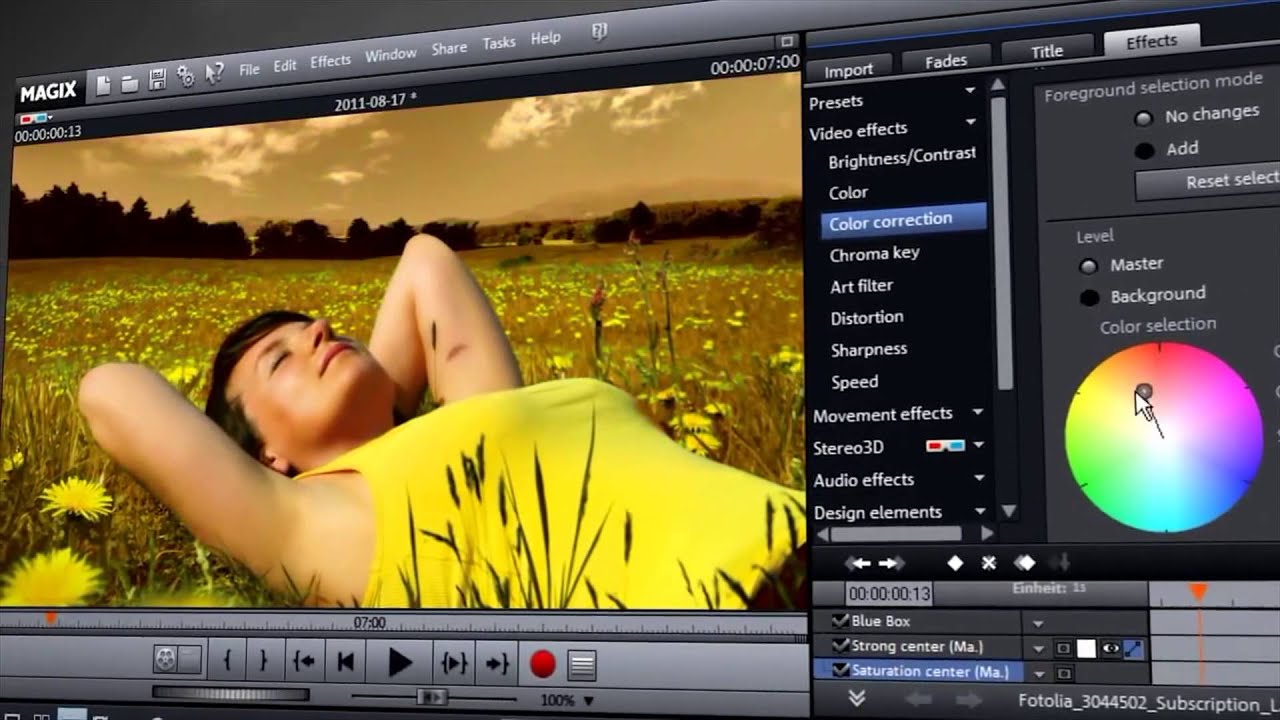Jump to beginning with skip-back icon

pos(345,661)
